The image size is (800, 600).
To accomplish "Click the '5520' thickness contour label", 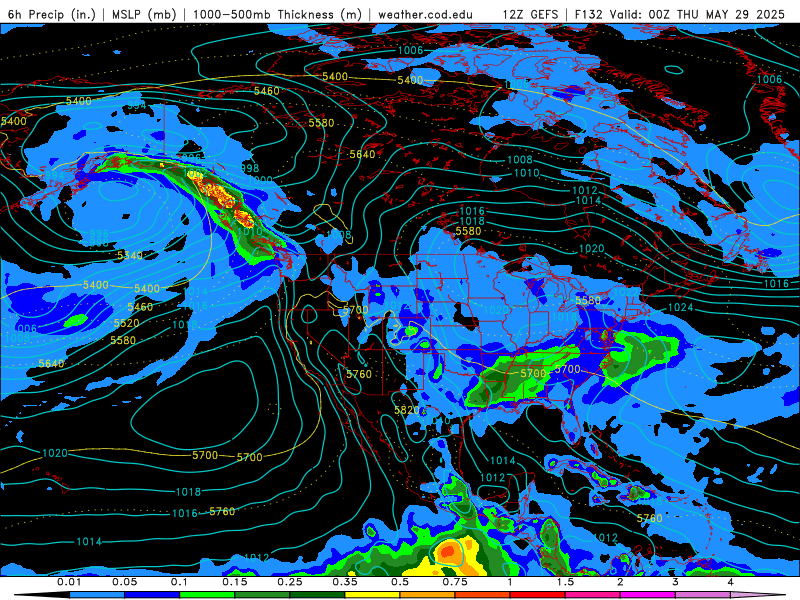I will (x=127, y=323).
